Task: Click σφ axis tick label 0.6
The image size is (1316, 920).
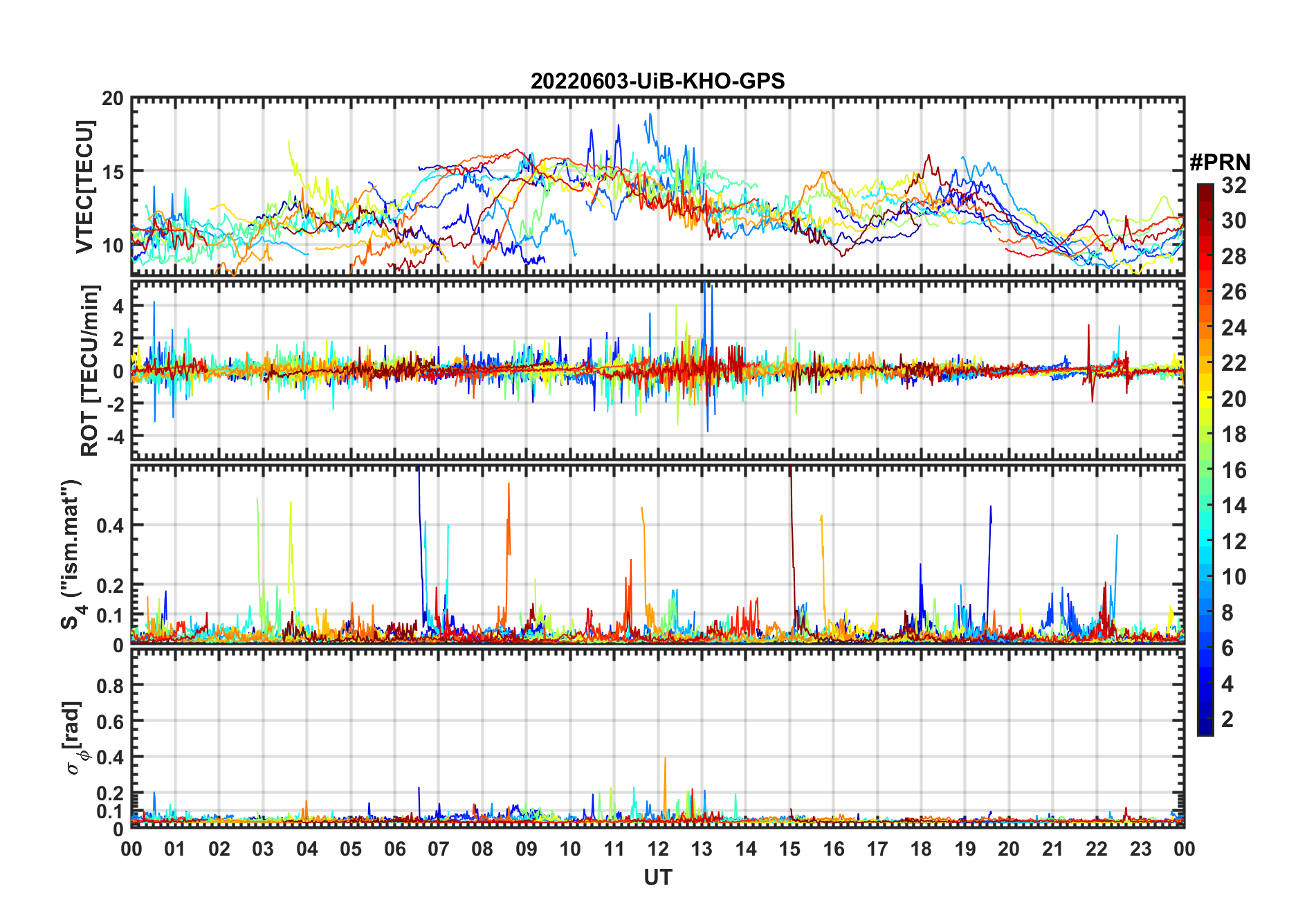Action: pyautogui.click(x=110, y=722)
